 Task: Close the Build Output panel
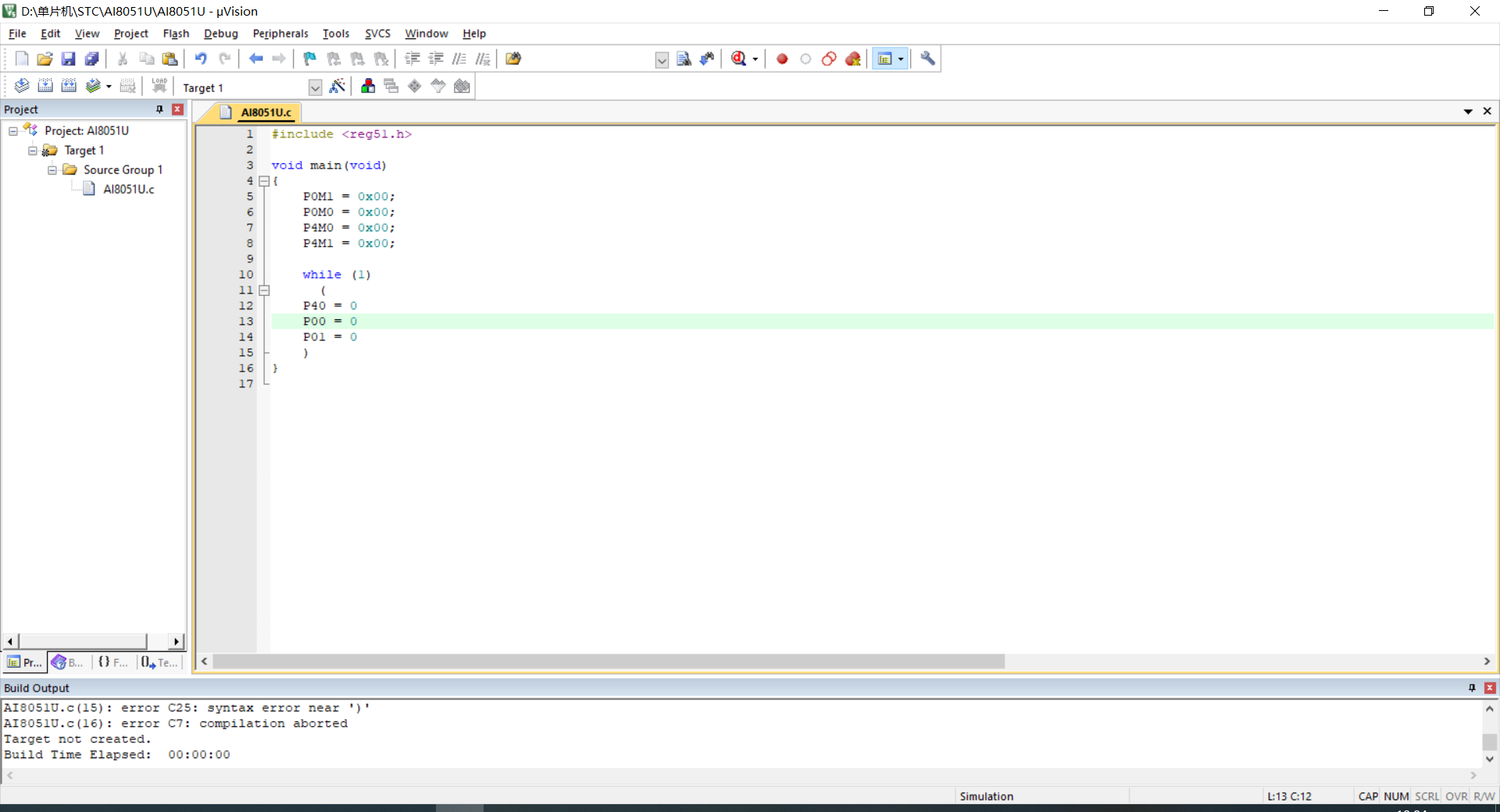(1490, 688)
